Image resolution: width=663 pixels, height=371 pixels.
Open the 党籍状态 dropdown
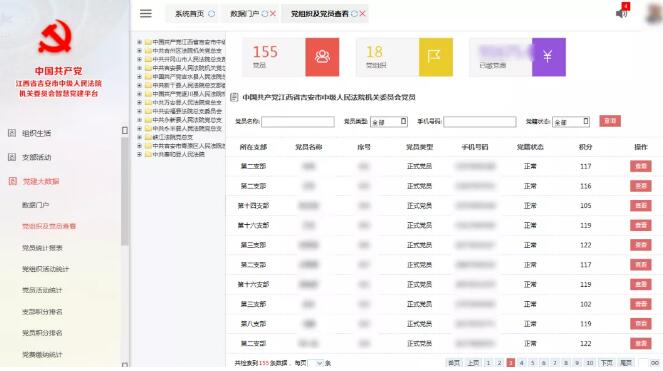click(x=571, y=122)
